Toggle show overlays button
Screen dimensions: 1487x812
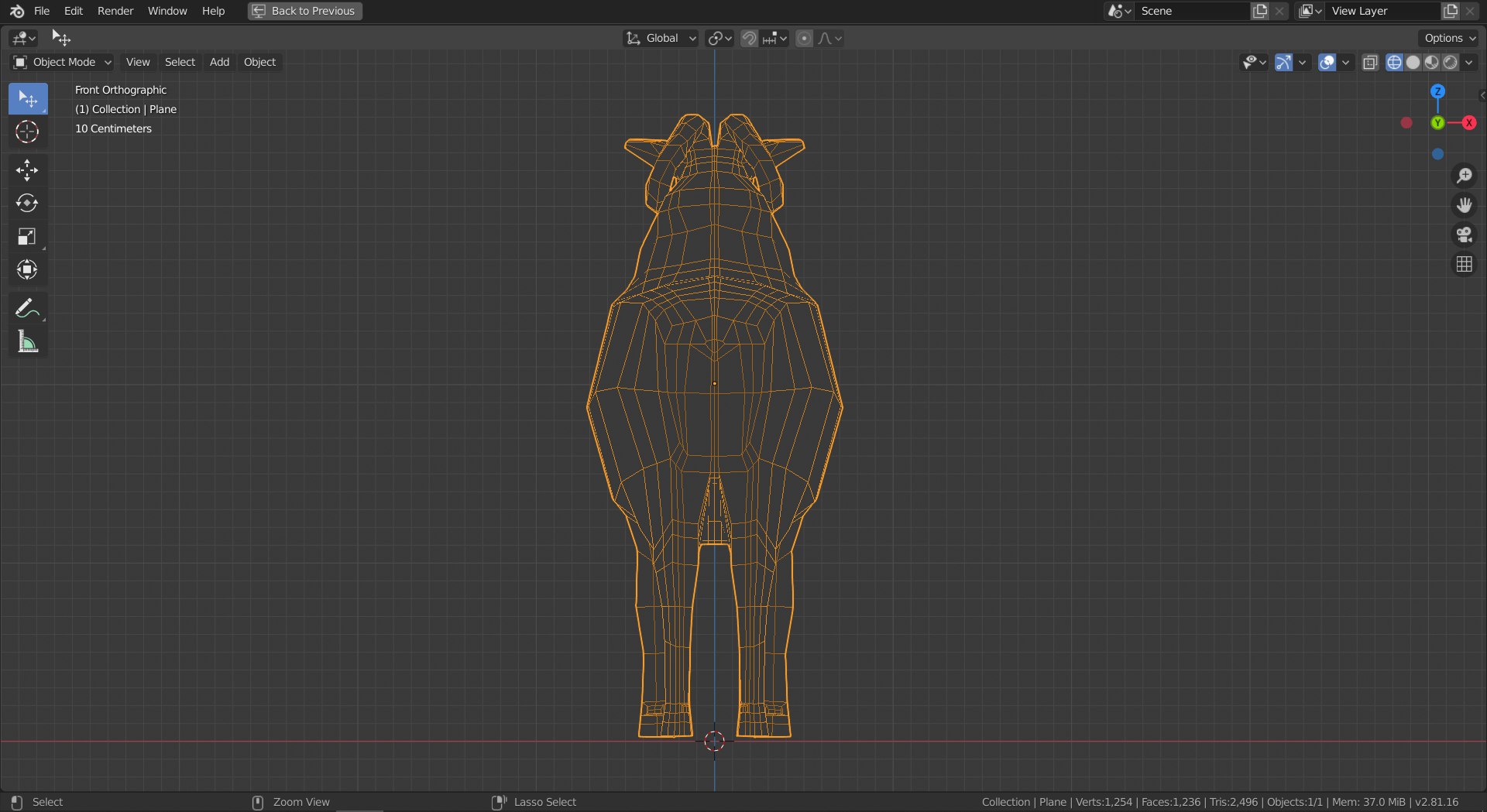click(1327, 62)
